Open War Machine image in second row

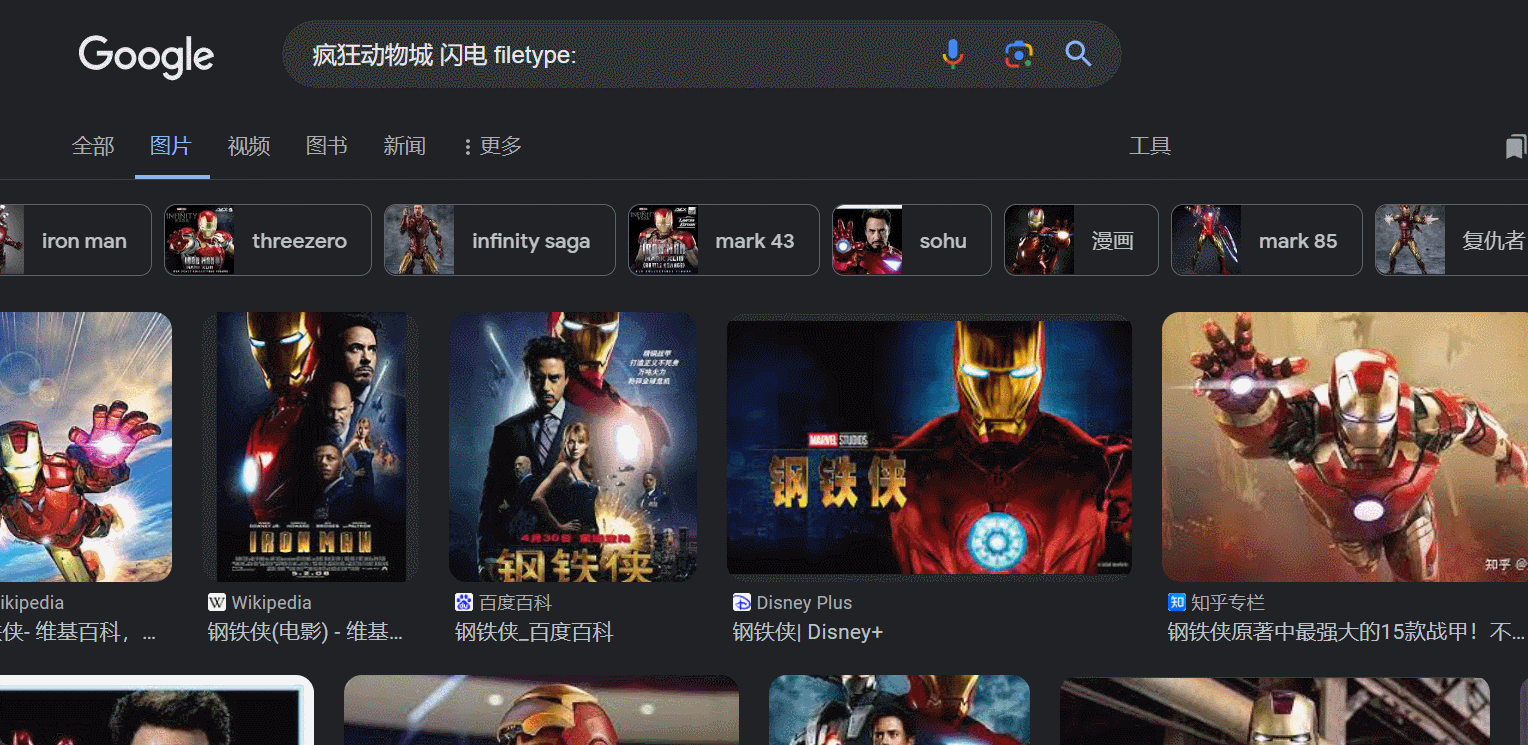(x=899, y=710)
